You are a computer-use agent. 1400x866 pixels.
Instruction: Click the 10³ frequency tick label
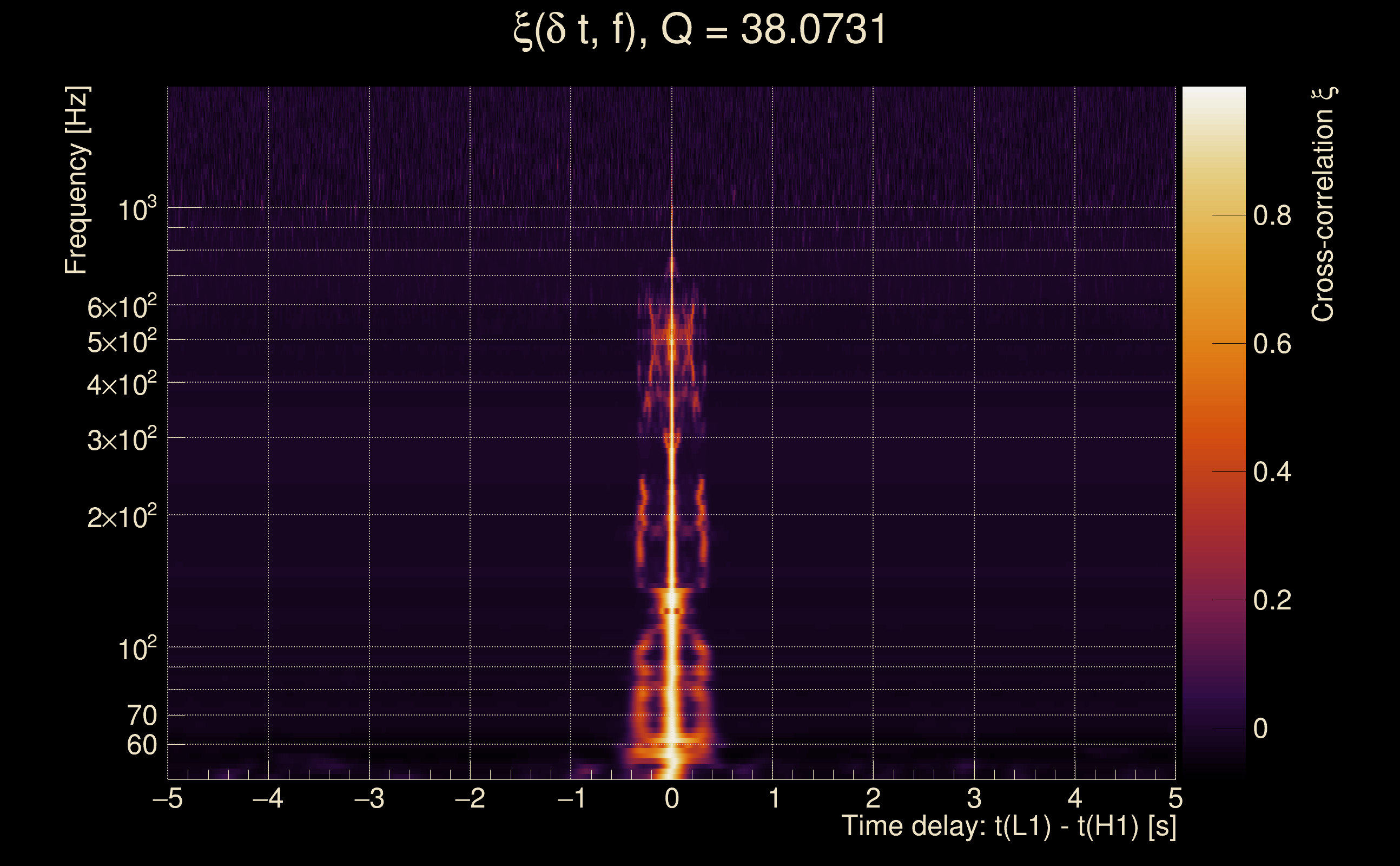click(x=137, y=209)
